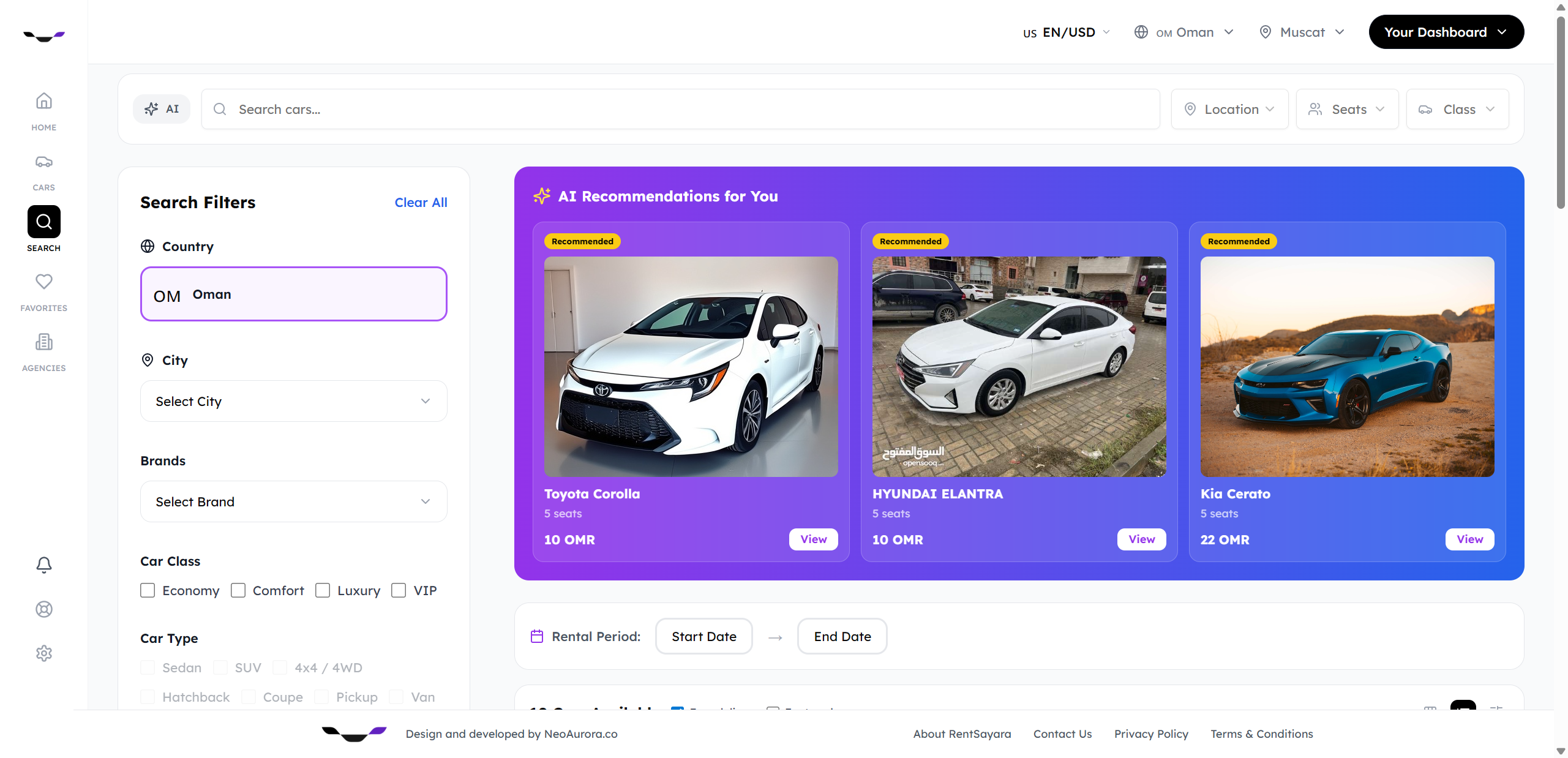Open the help/support icon in the sidebar

point(43,609)
